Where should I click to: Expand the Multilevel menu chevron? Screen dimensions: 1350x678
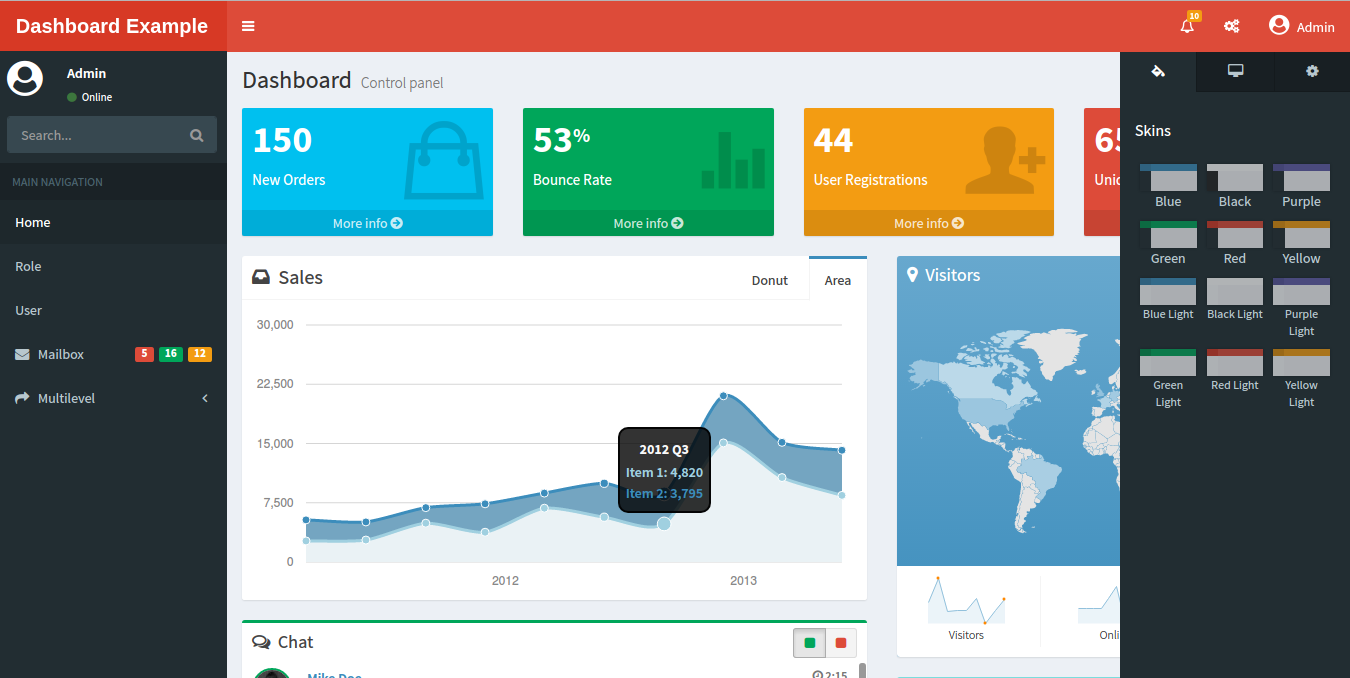pos(205,398)
